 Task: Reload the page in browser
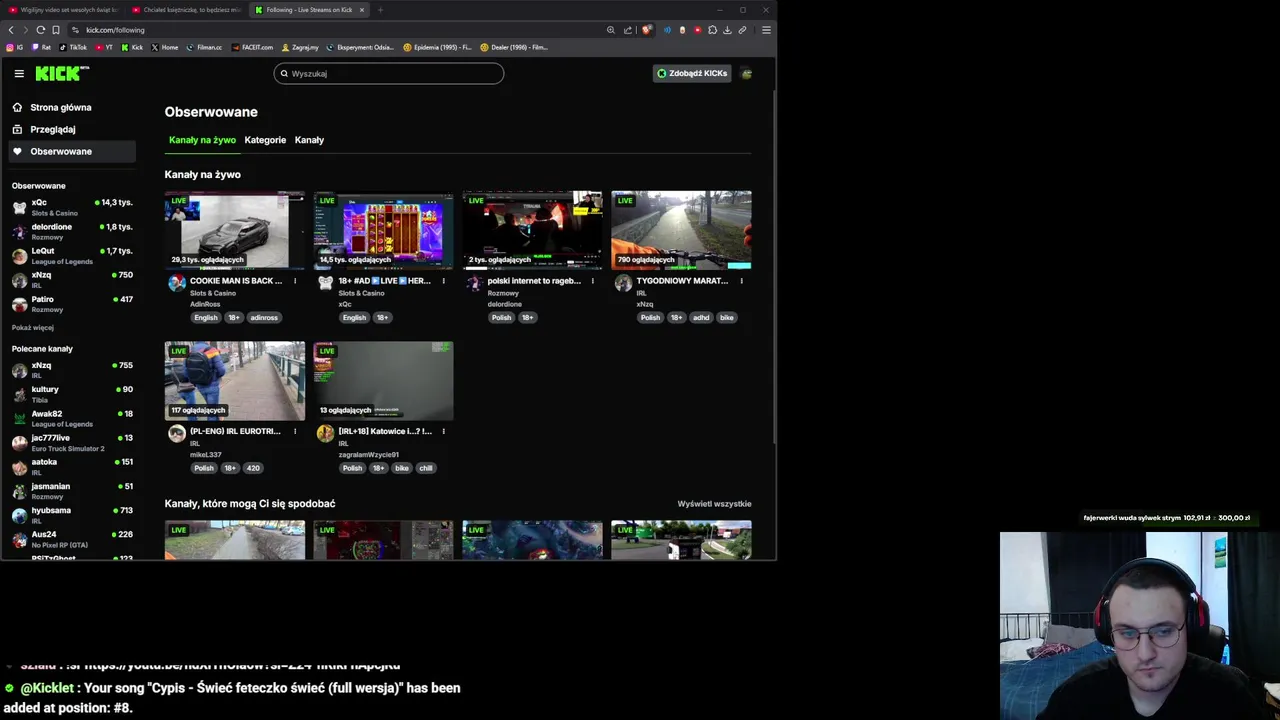[41, 30]
